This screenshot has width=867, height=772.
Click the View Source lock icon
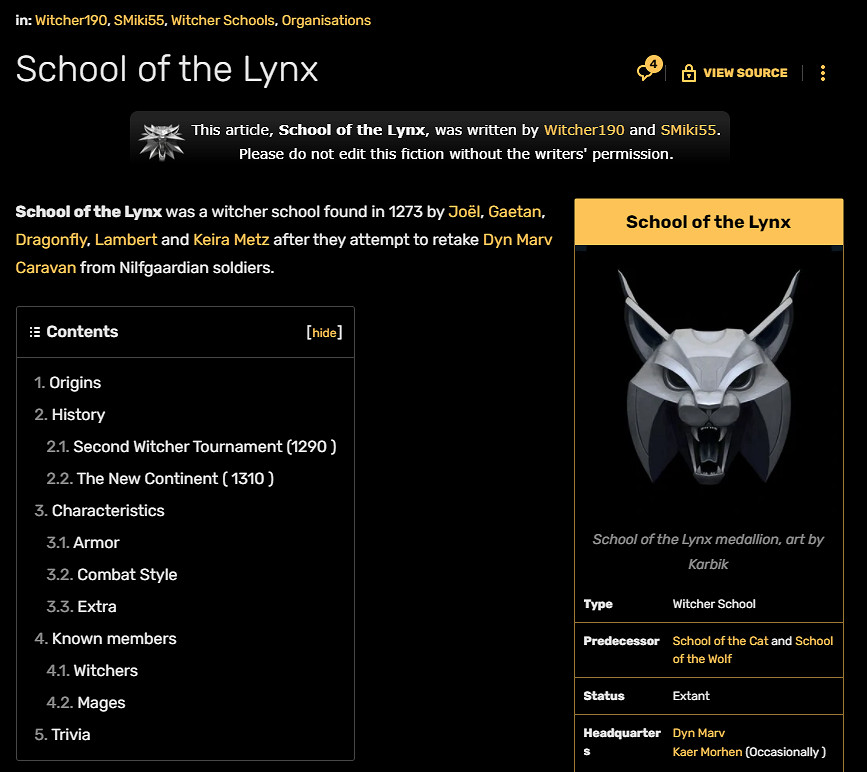[688, 73]
